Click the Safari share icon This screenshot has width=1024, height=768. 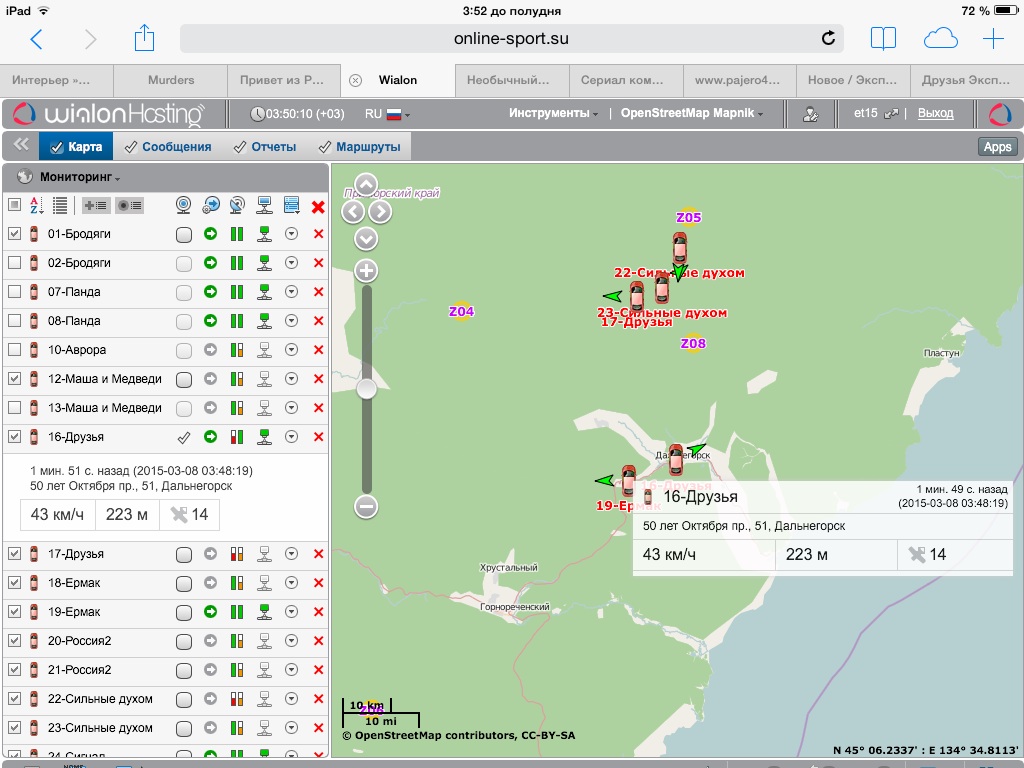[145, 39]
